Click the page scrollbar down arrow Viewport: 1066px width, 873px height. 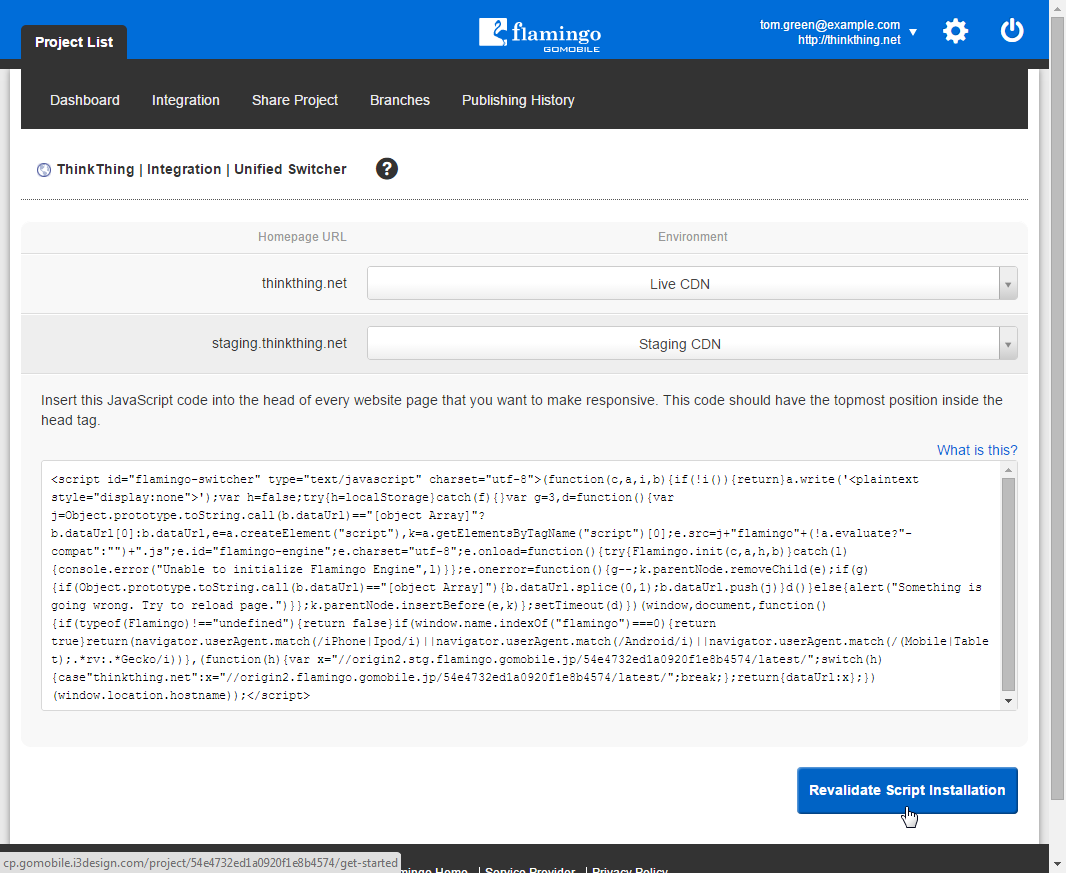[x=1057, y=866]
